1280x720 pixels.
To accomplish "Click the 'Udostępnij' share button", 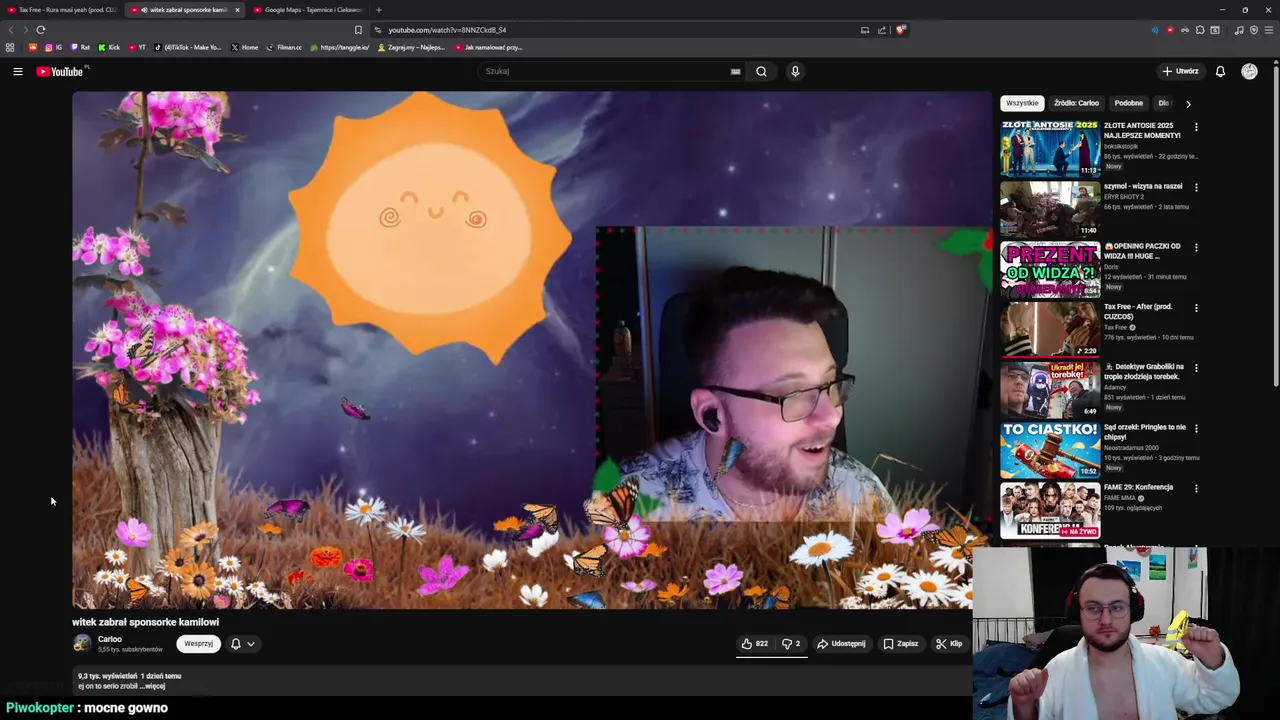I will (841, 644).
